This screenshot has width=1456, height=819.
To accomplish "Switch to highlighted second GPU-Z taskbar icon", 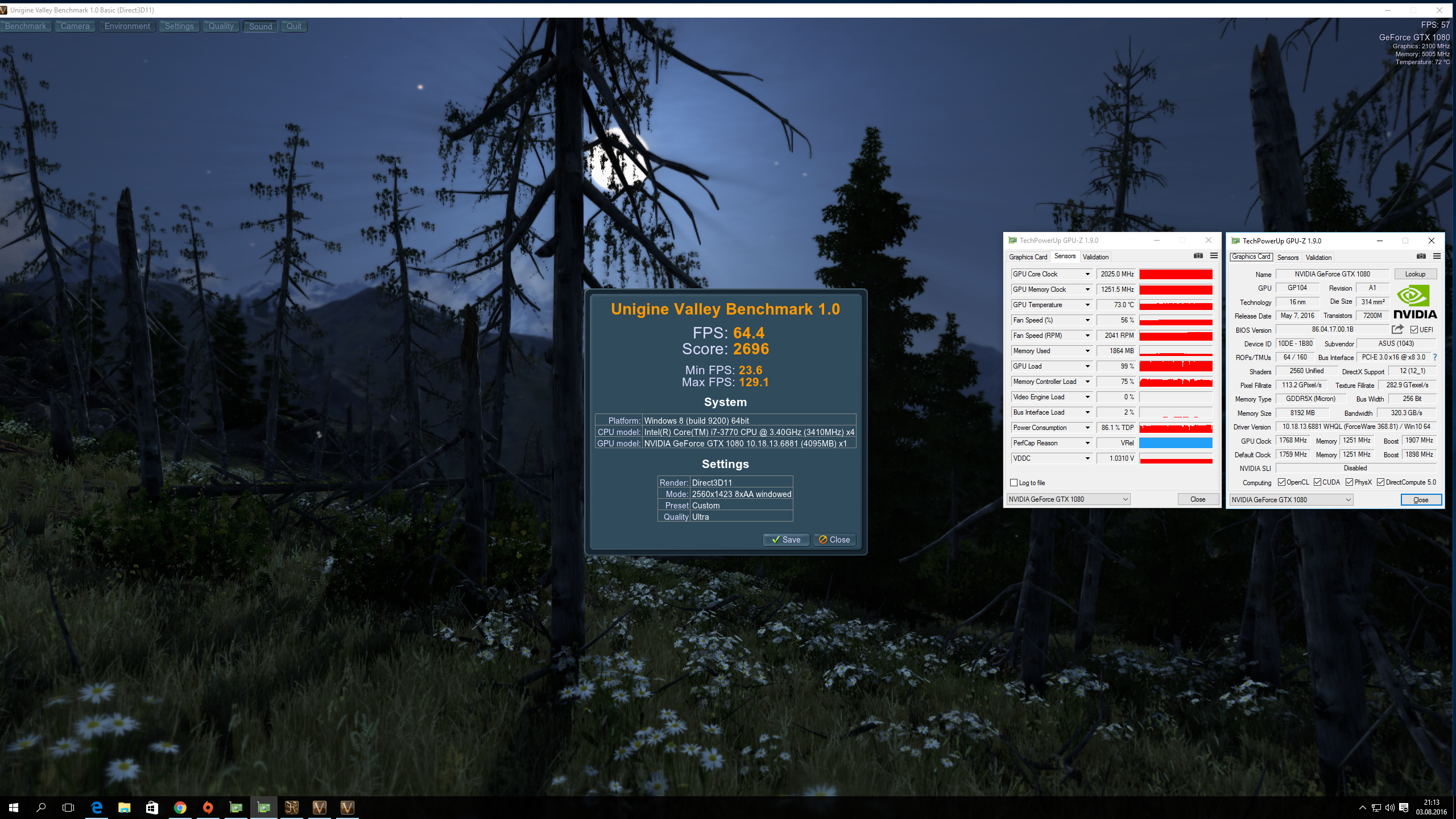I will point(264,808).
